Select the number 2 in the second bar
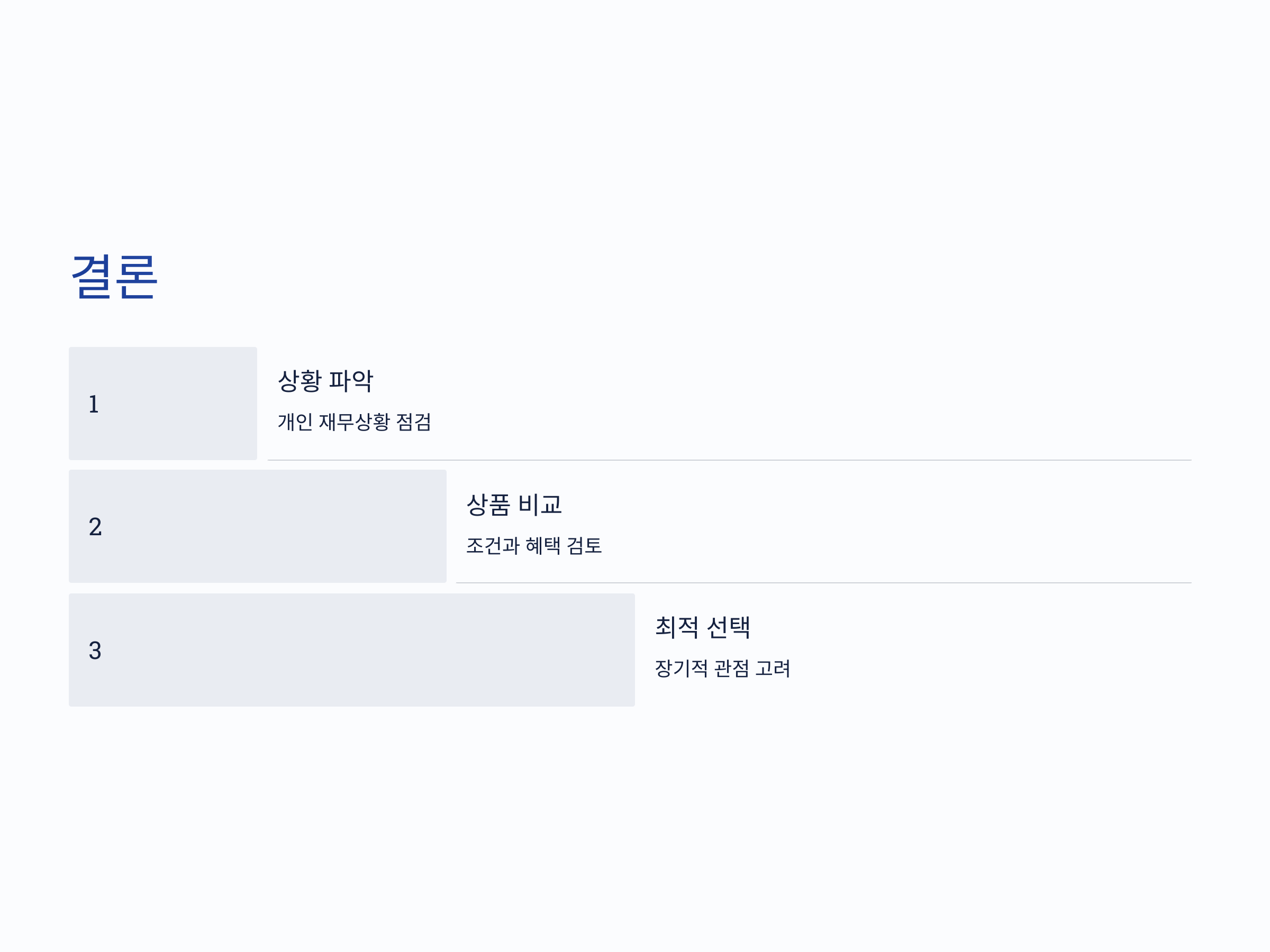Viewport: 1270px width, 952px height. (95, 527)
